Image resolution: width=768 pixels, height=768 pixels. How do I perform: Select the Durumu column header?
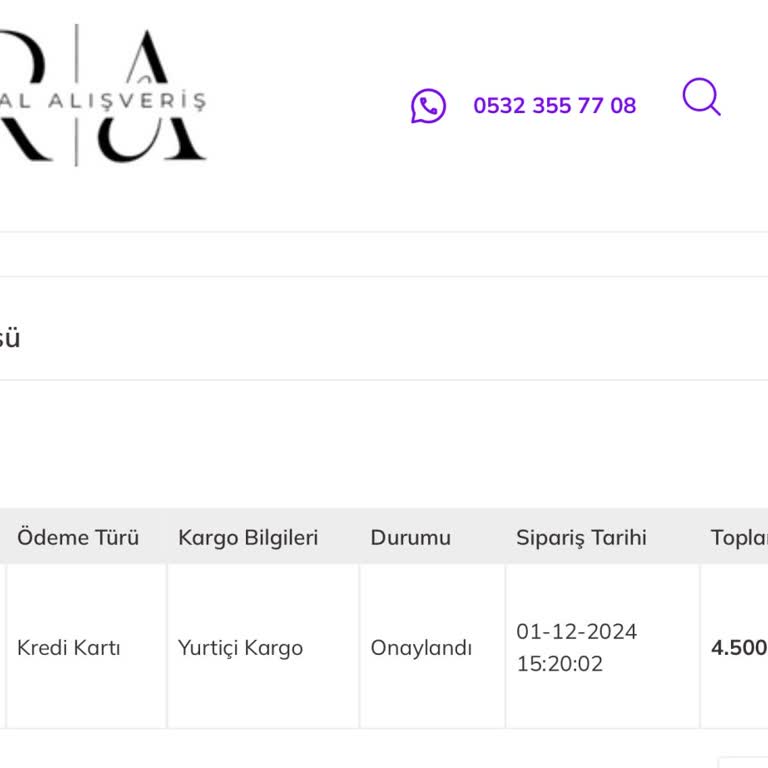coord(410,538)
